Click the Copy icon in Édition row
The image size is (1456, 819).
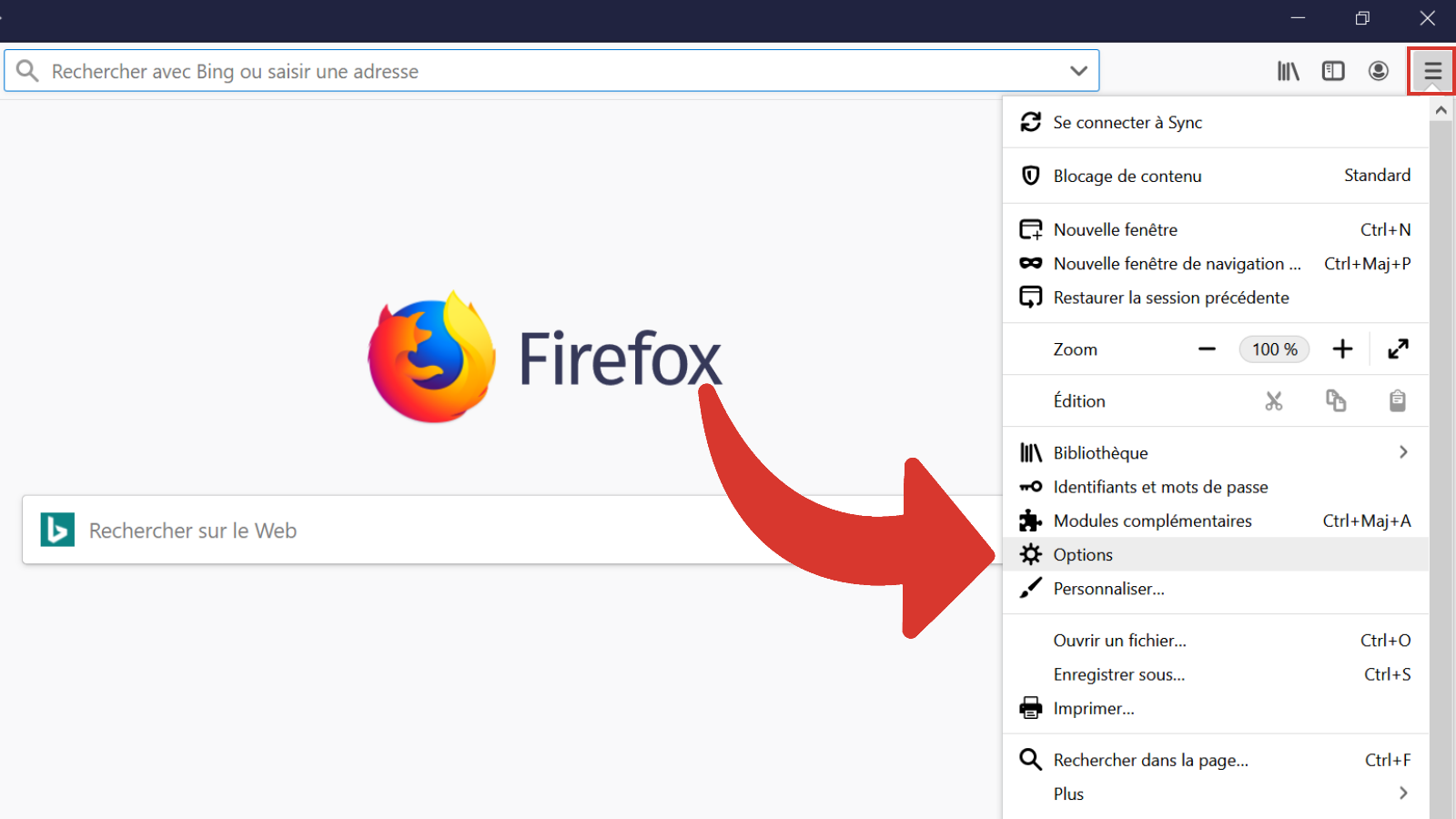(1335, 400)
